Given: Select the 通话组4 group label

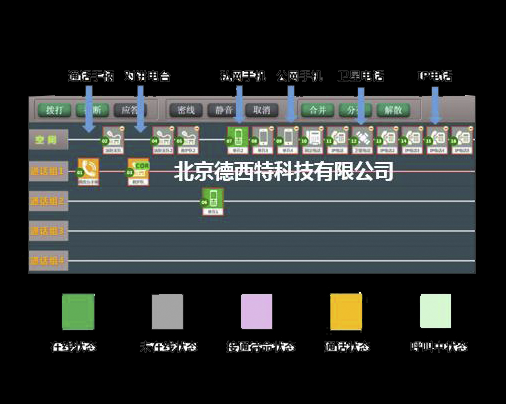Looking at the screenshot, I should click(48, 261).
